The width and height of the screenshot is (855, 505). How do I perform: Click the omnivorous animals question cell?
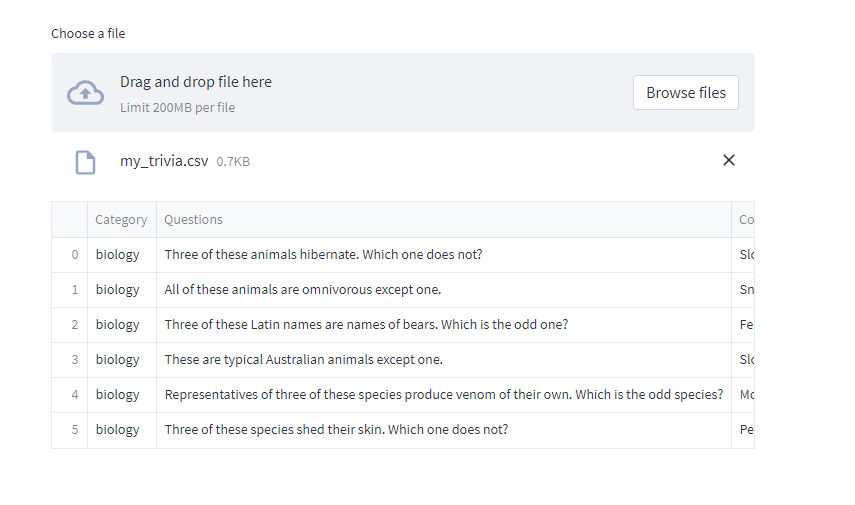point(303,290)
